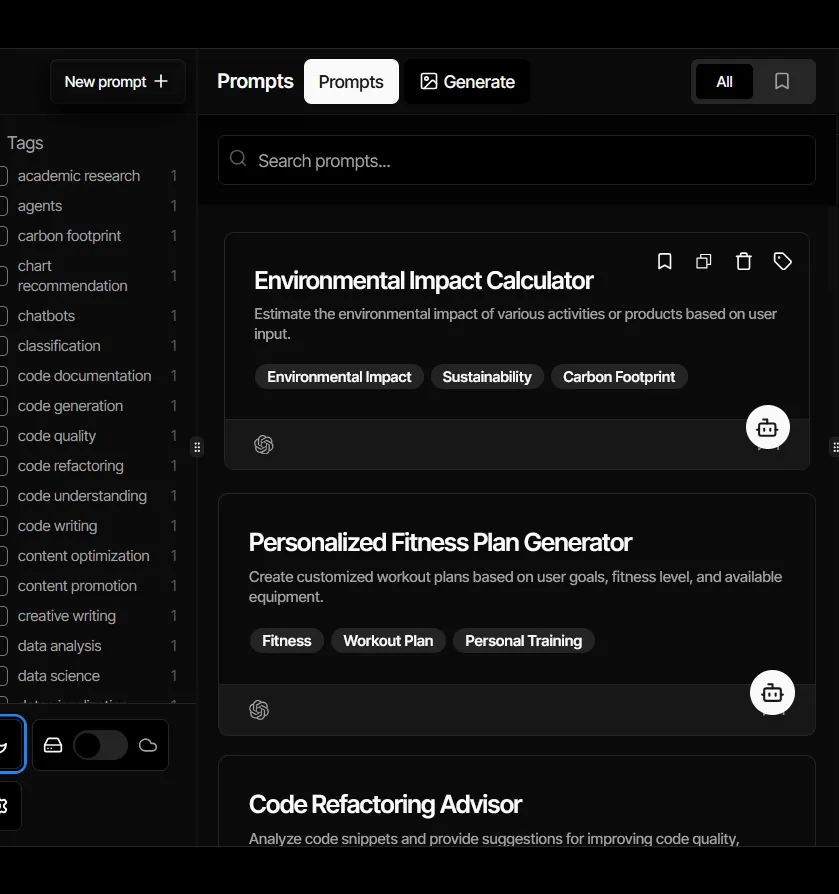839x894 pixels.
Task: Create a New prompt
Action: [117, 82]
